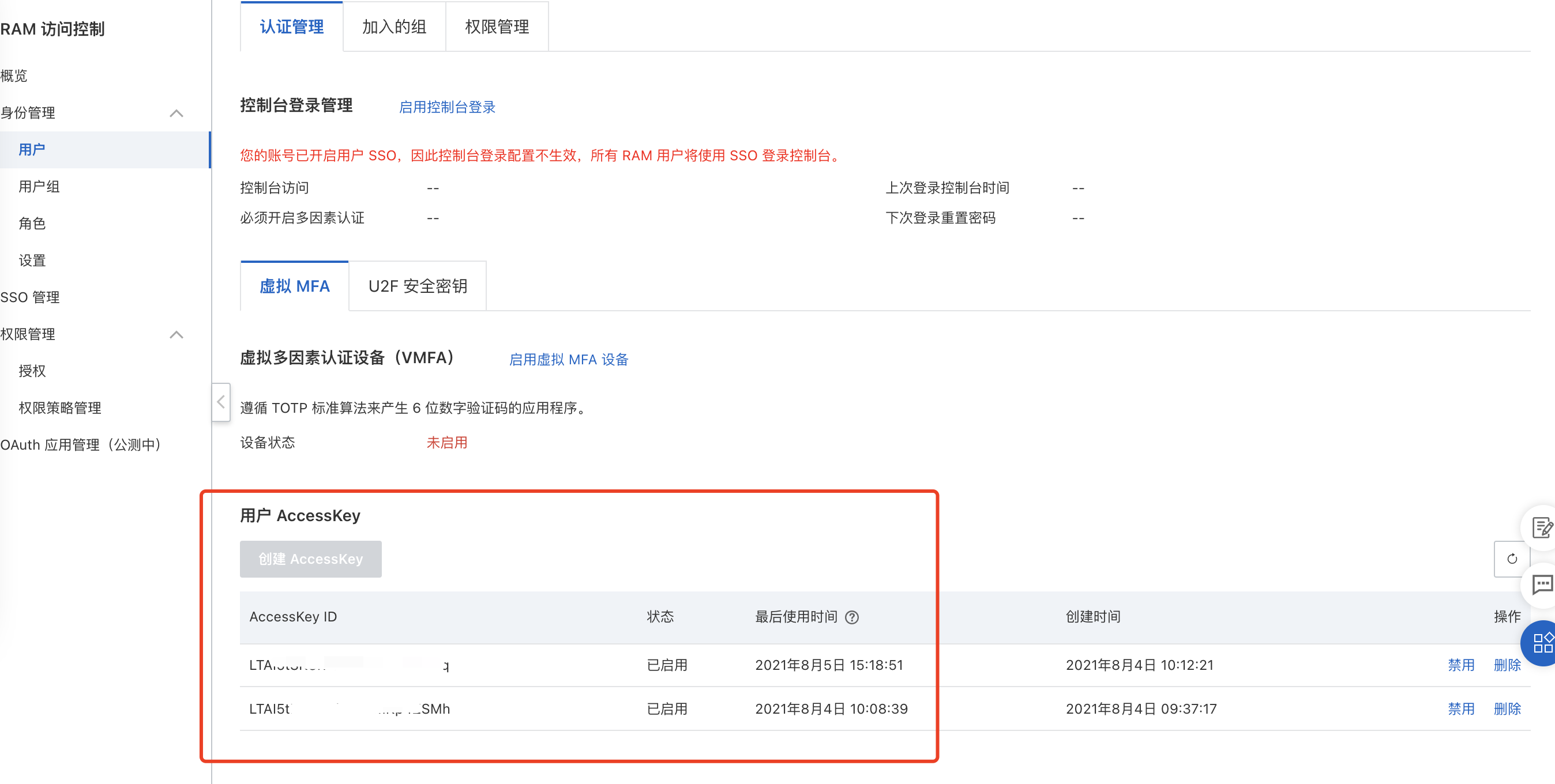1555x784 pixels.
Task: Open feedback via the chat bubble icon
Action: [1544, 584]
